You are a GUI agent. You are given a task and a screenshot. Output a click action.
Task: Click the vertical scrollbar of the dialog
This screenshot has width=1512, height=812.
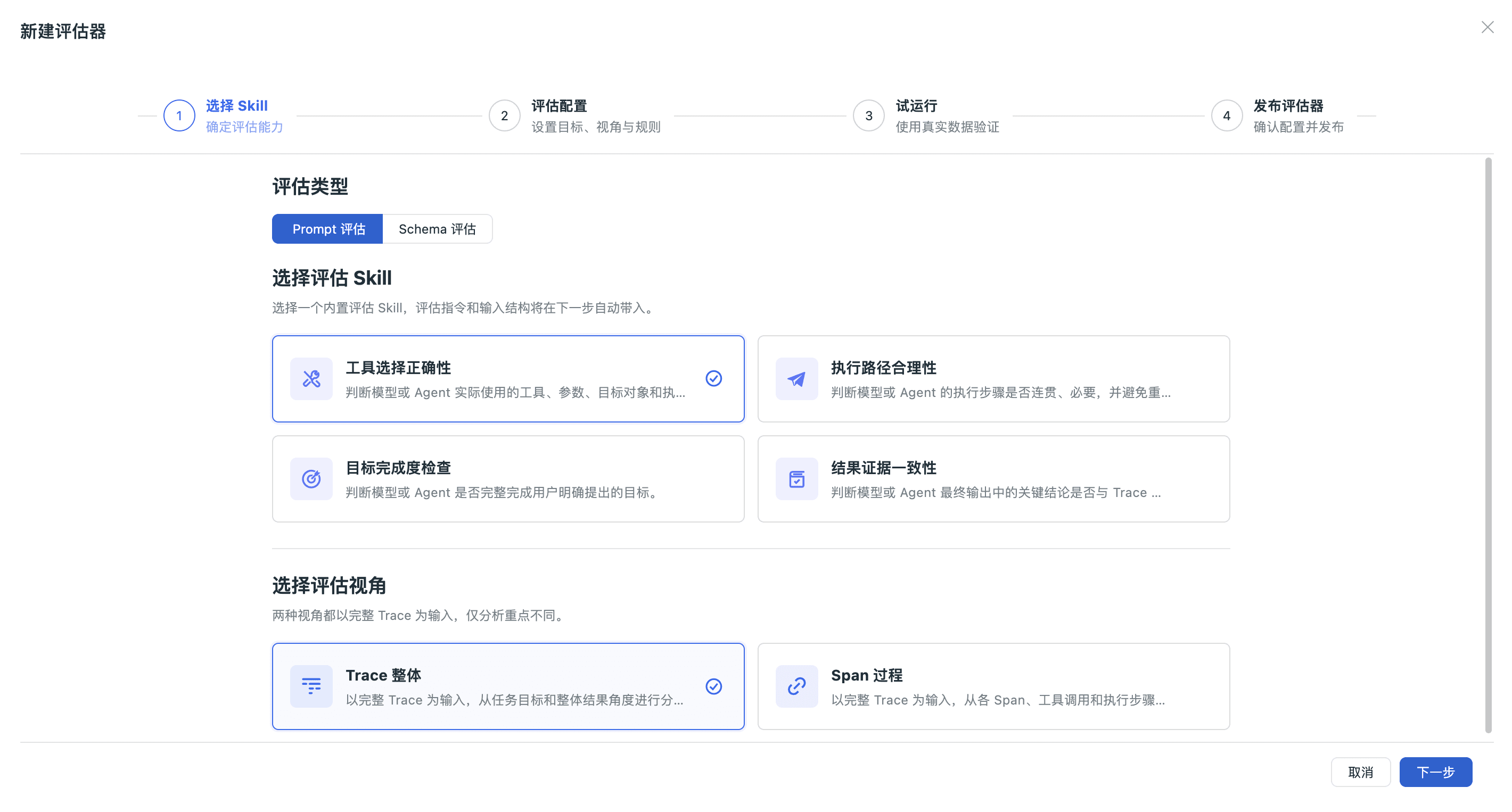[1488, 445]
